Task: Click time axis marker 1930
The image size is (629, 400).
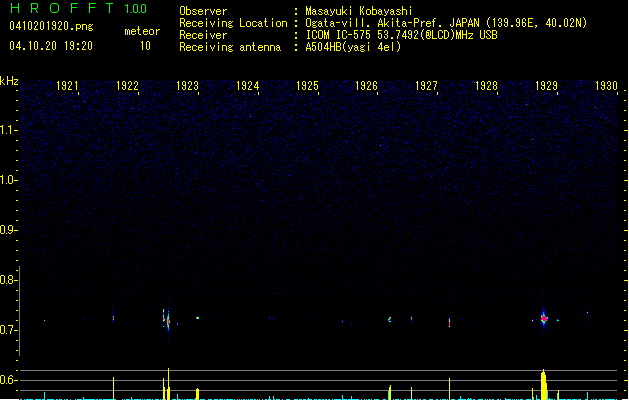Action: click(x=606, y=86)
